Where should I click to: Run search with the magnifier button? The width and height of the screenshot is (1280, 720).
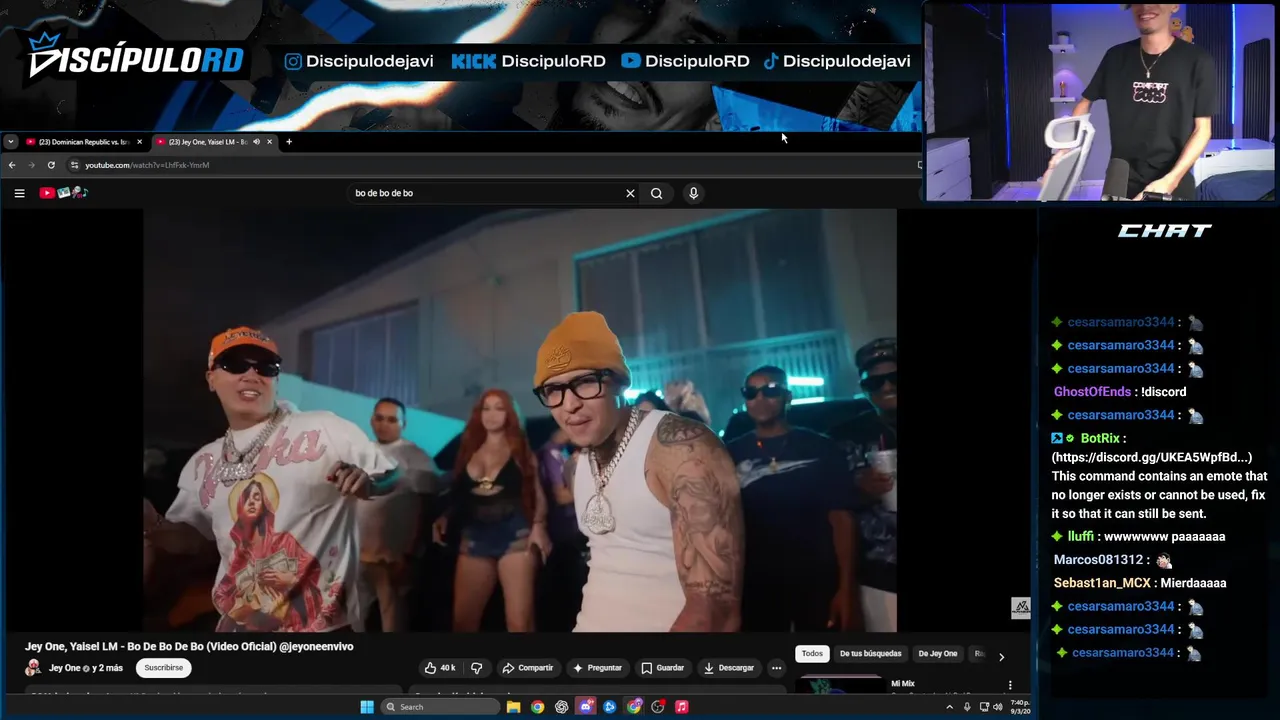click(656, 193)
